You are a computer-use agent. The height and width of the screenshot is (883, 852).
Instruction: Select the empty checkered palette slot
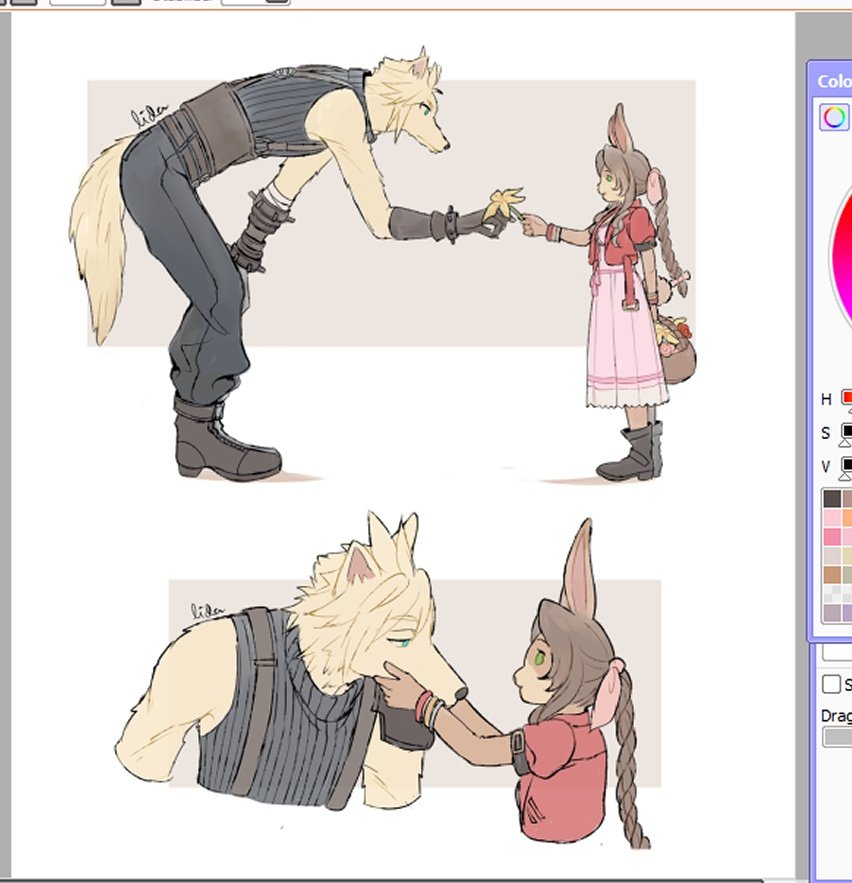[832, 594]
